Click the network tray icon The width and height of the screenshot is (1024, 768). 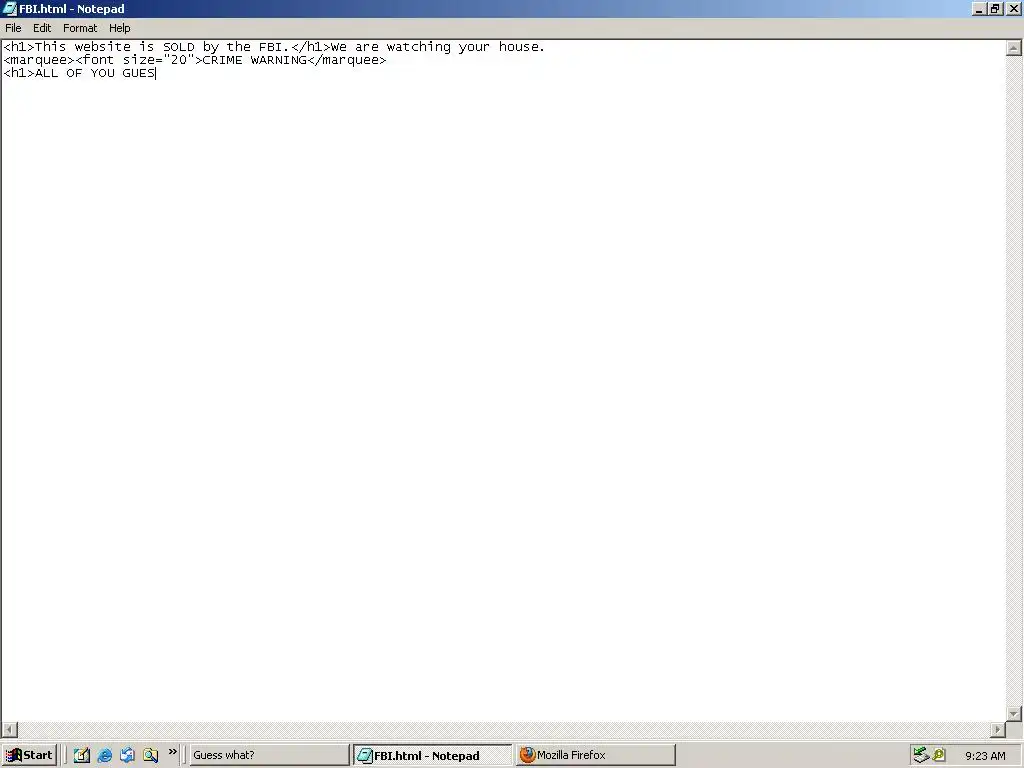pyautogui.click(x=921, y=755)
